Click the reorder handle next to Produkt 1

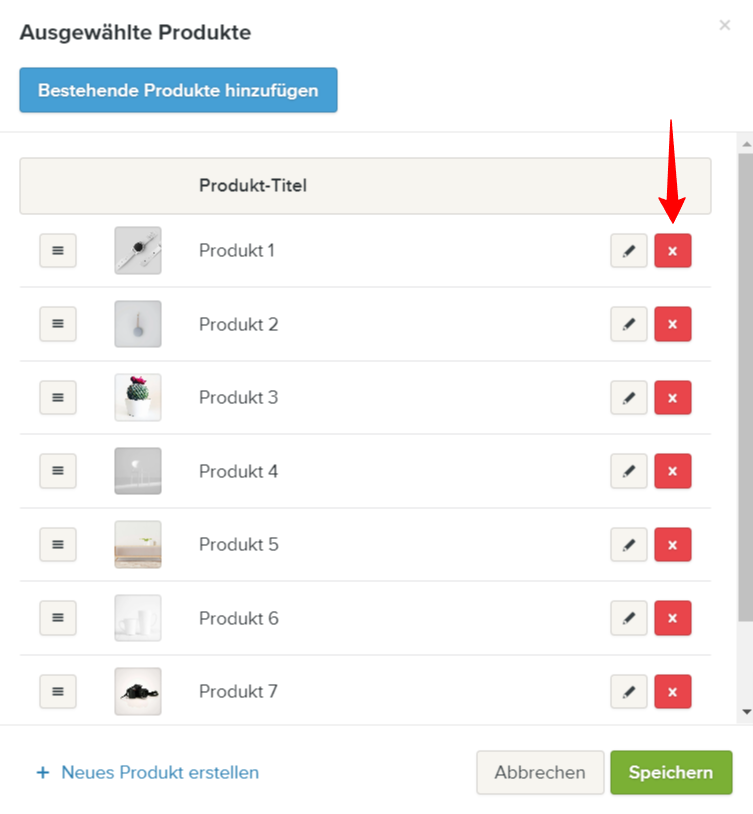pos(58,251)
